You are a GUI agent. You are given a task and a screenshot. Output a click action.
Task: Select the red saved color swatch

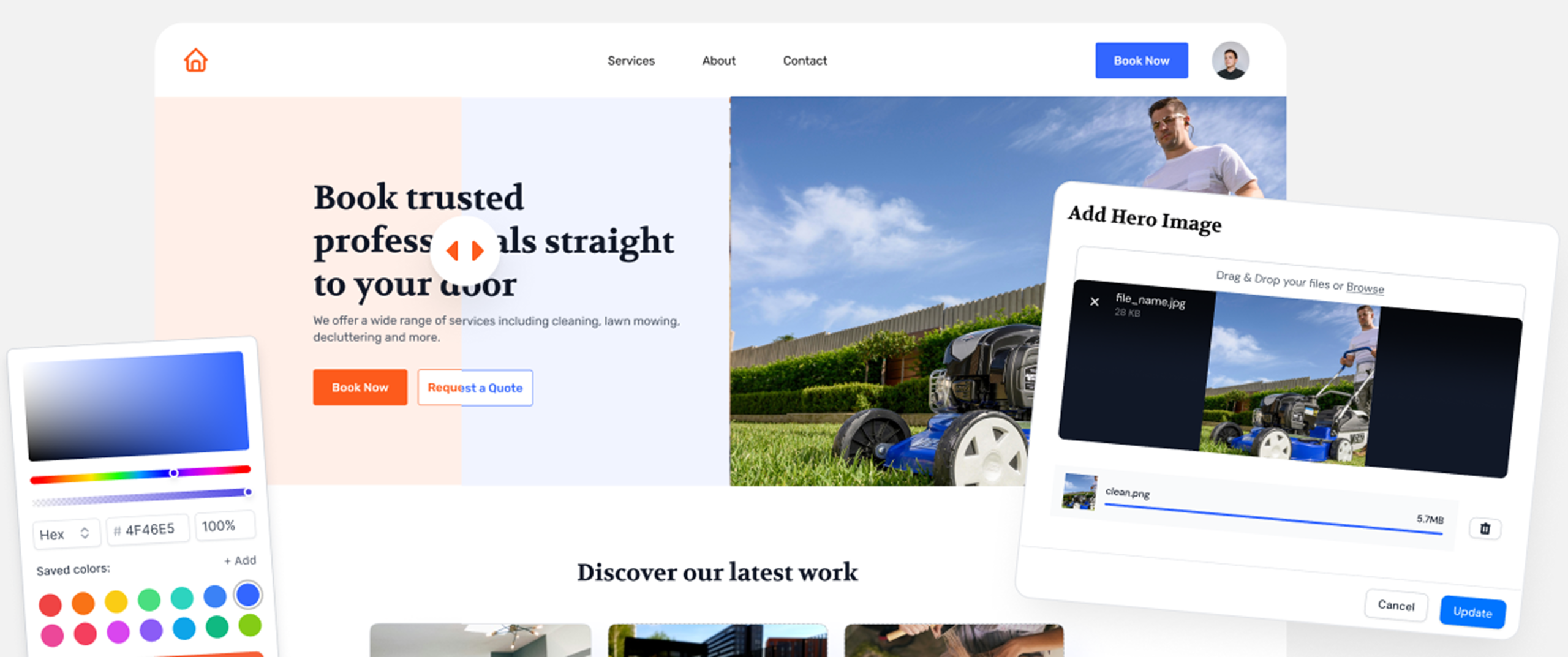click(50, 604)
